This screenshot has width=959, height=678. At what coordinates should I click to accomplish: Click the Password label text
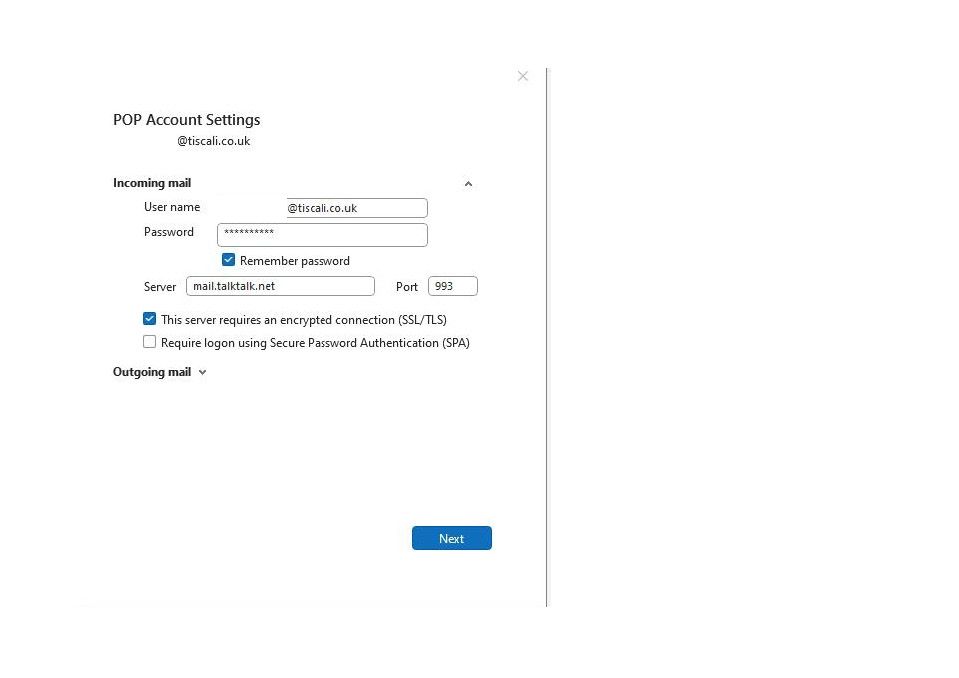pyautogui.click(x=169, y=232)
